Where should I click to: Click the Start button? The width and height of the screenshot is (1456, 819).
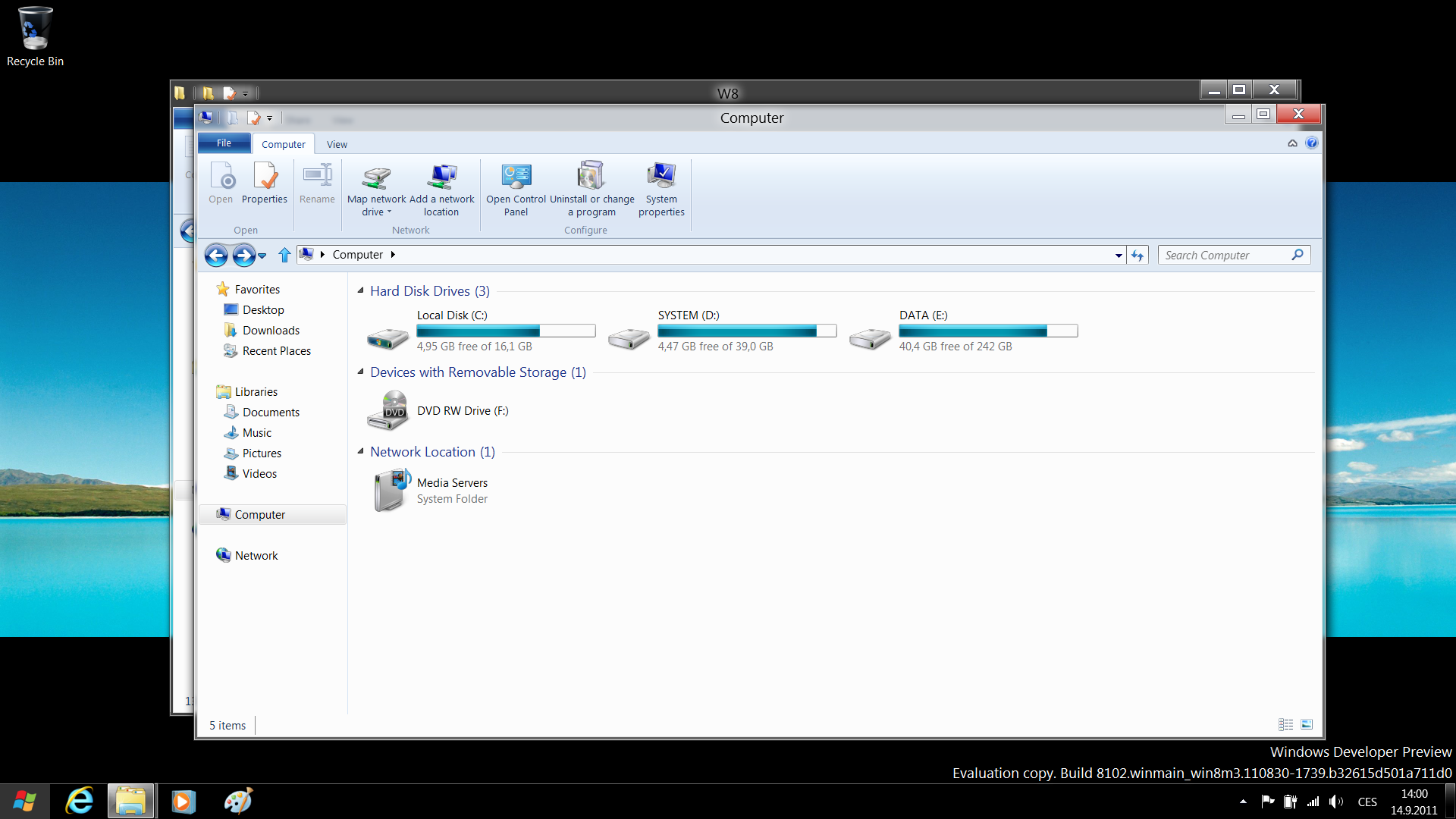click(x=24, y=802)
